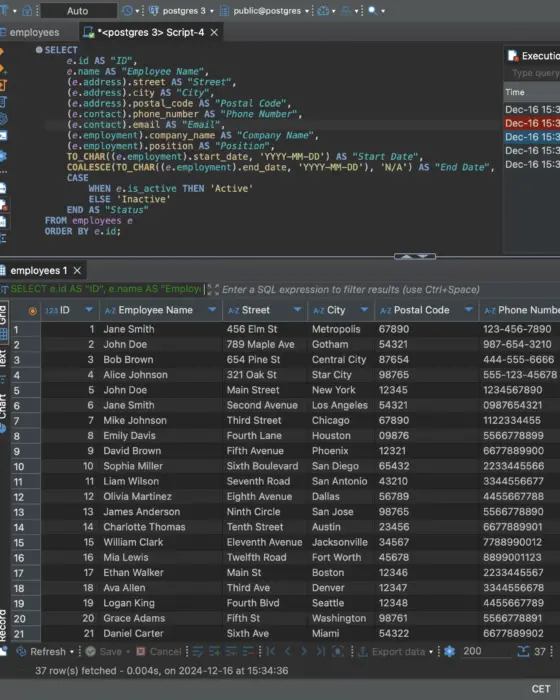Image resolution: width=560 pixels, height=700 pixels.
Task: Close the employees 1 results tab
Action: pyautogui.click(x=77, y=271)
